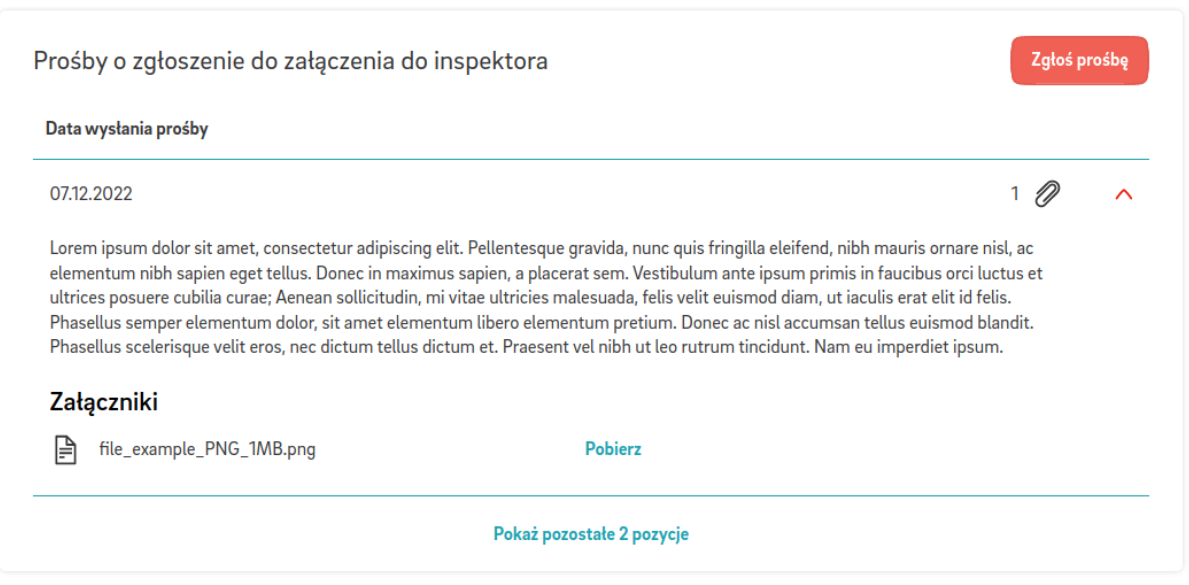1189x585 pixels.
Task: Click the Prośby o zgłoszenie panel title
Action: click(290, 61)
